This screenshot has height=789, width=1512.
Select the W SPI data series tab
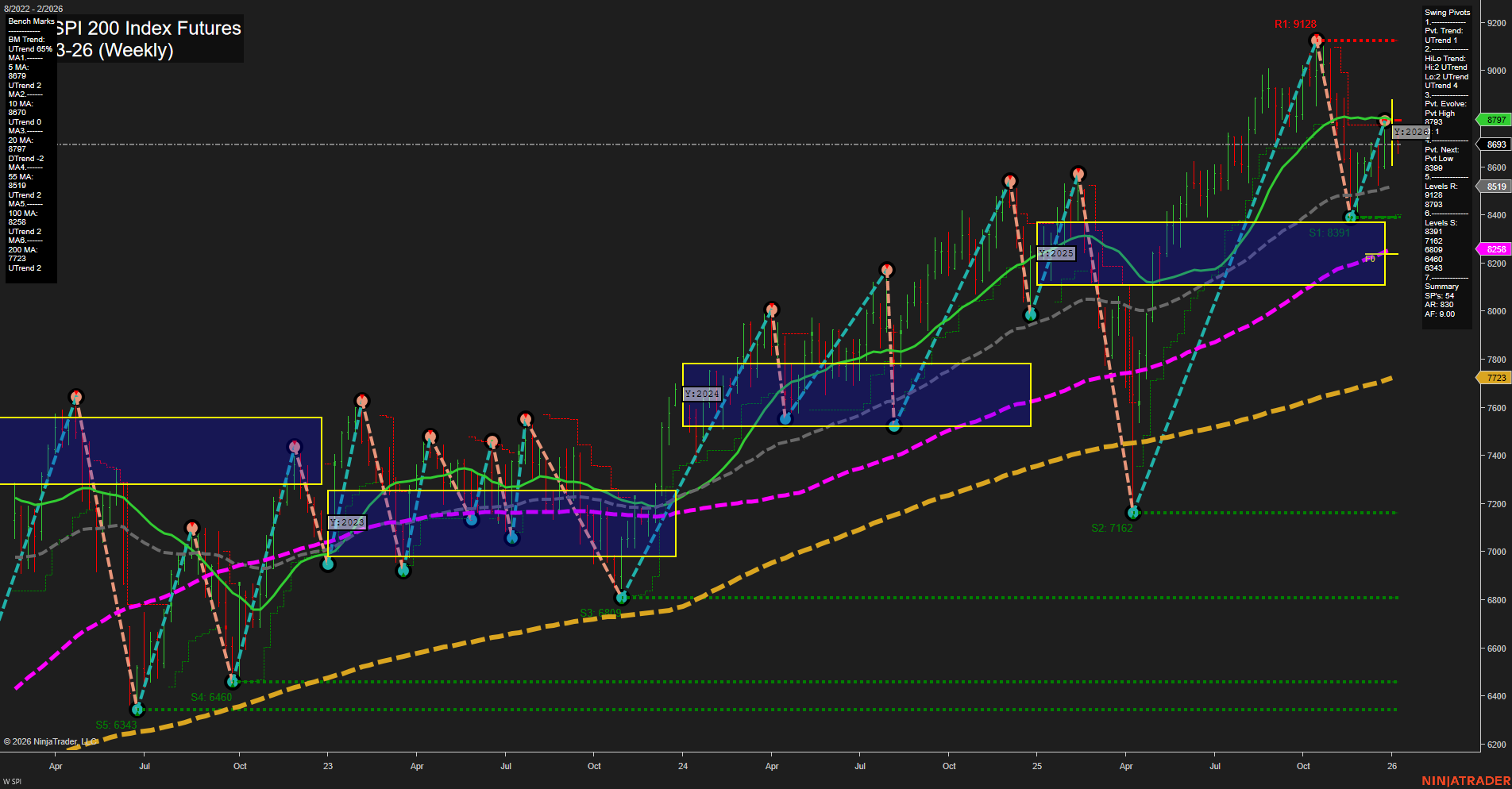pos(11,781)
